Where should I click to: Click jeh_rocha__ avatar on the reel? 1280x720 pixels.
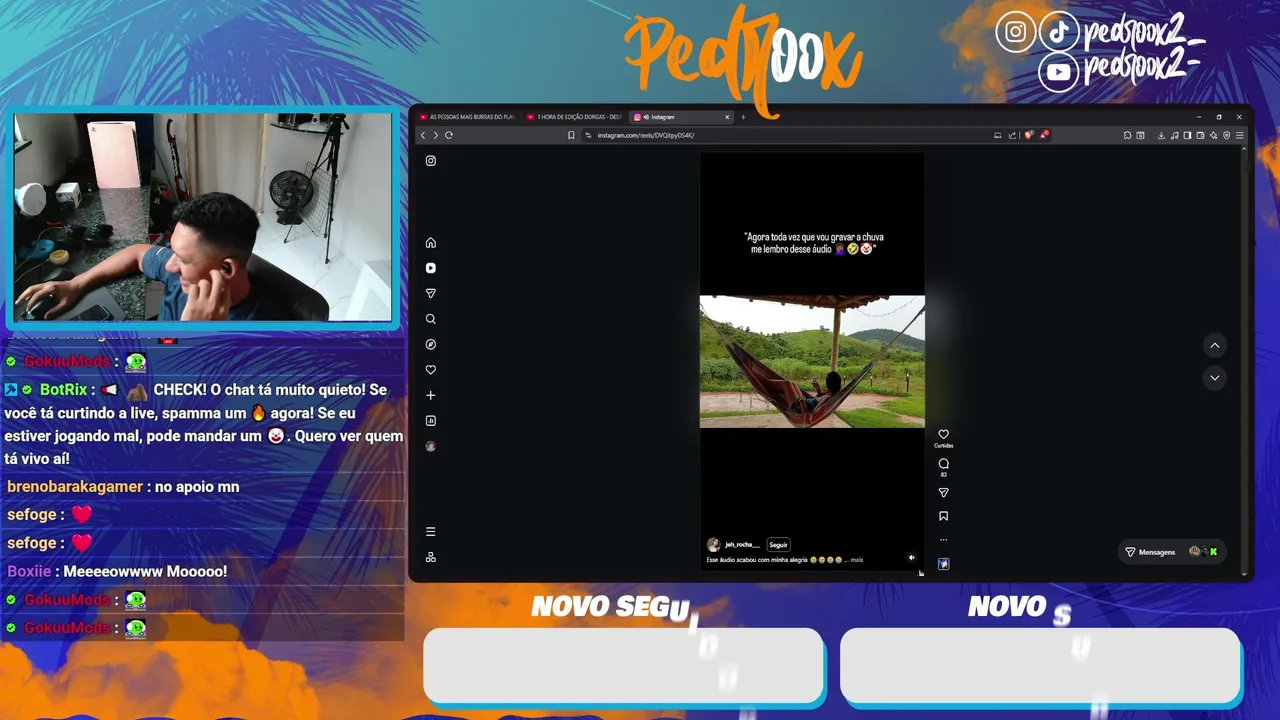tap(713, 545)
